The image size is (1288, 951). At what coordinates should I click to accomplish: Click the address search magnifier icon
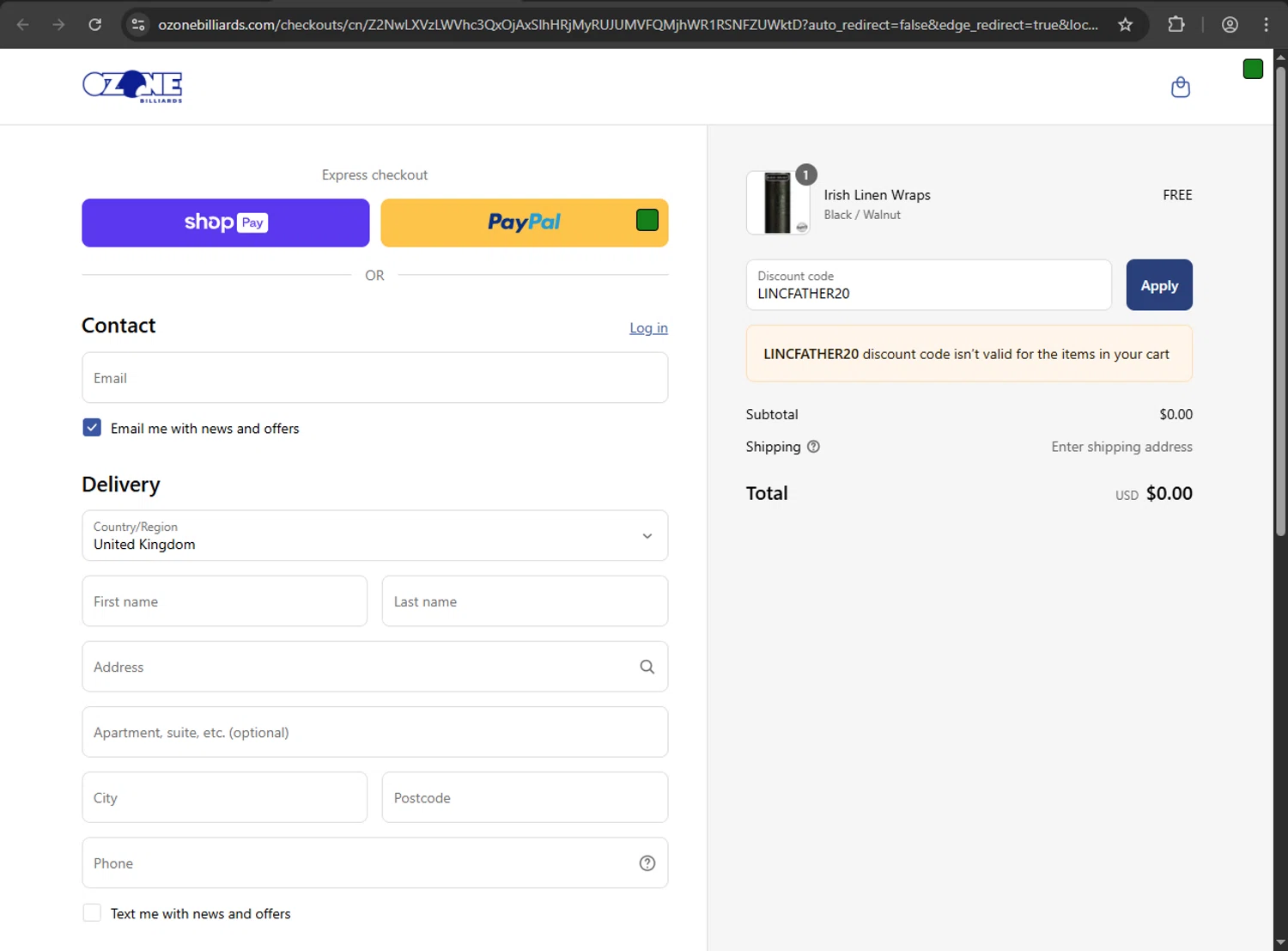click(647, 667)
